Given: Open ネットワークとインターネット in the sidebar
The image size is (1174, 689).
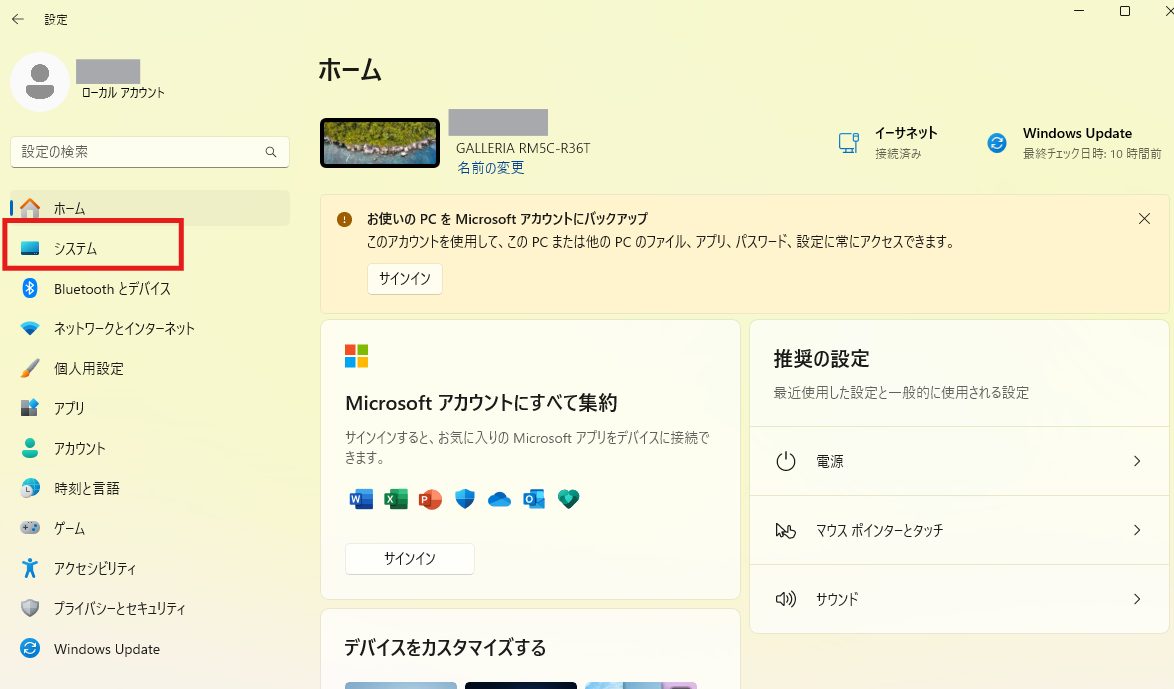Looking at the screenshot, I should pyautogui.click(x=150, y=328).
